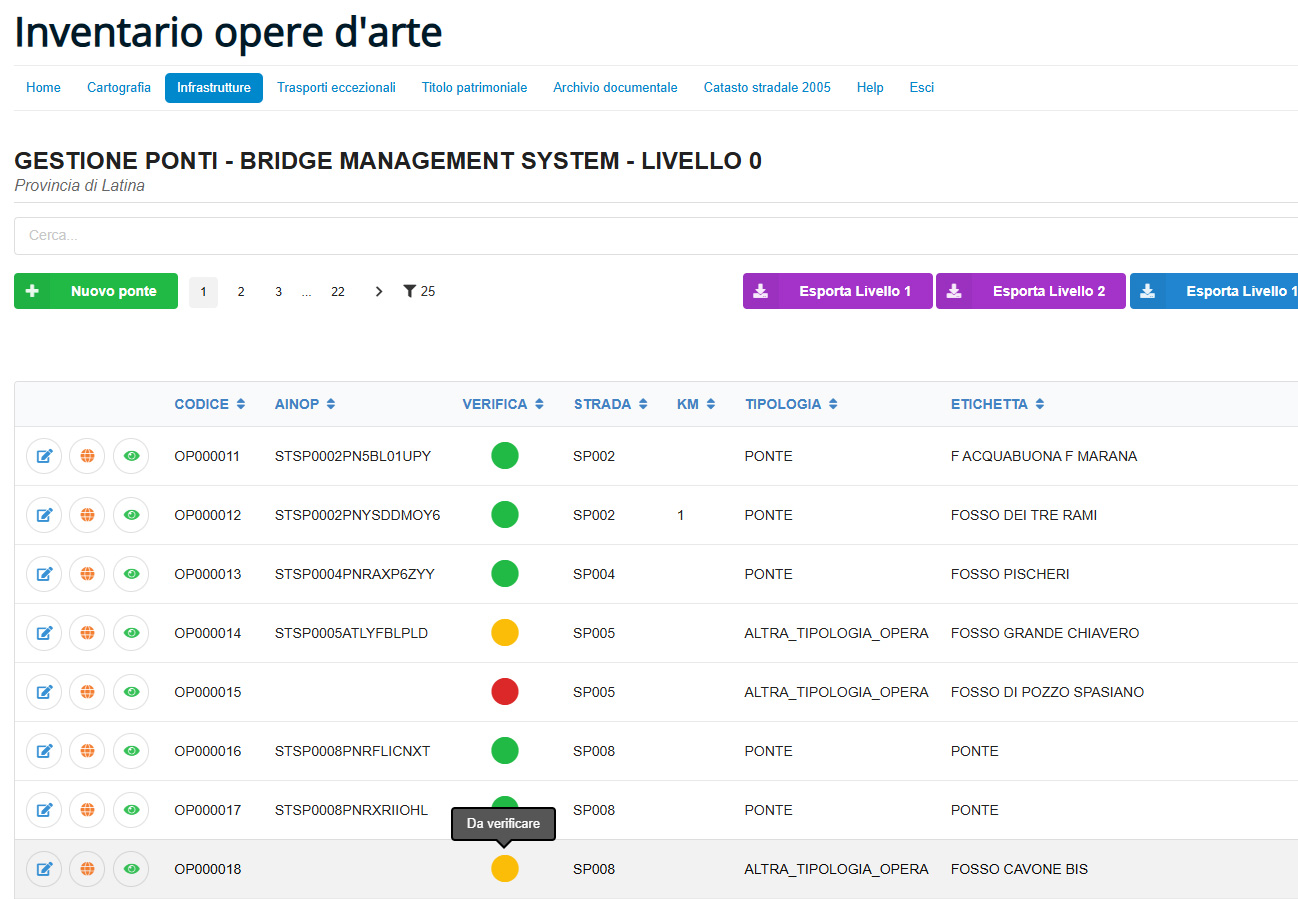
Task: Click the eye icon in row OP000015
Action: 130,692
